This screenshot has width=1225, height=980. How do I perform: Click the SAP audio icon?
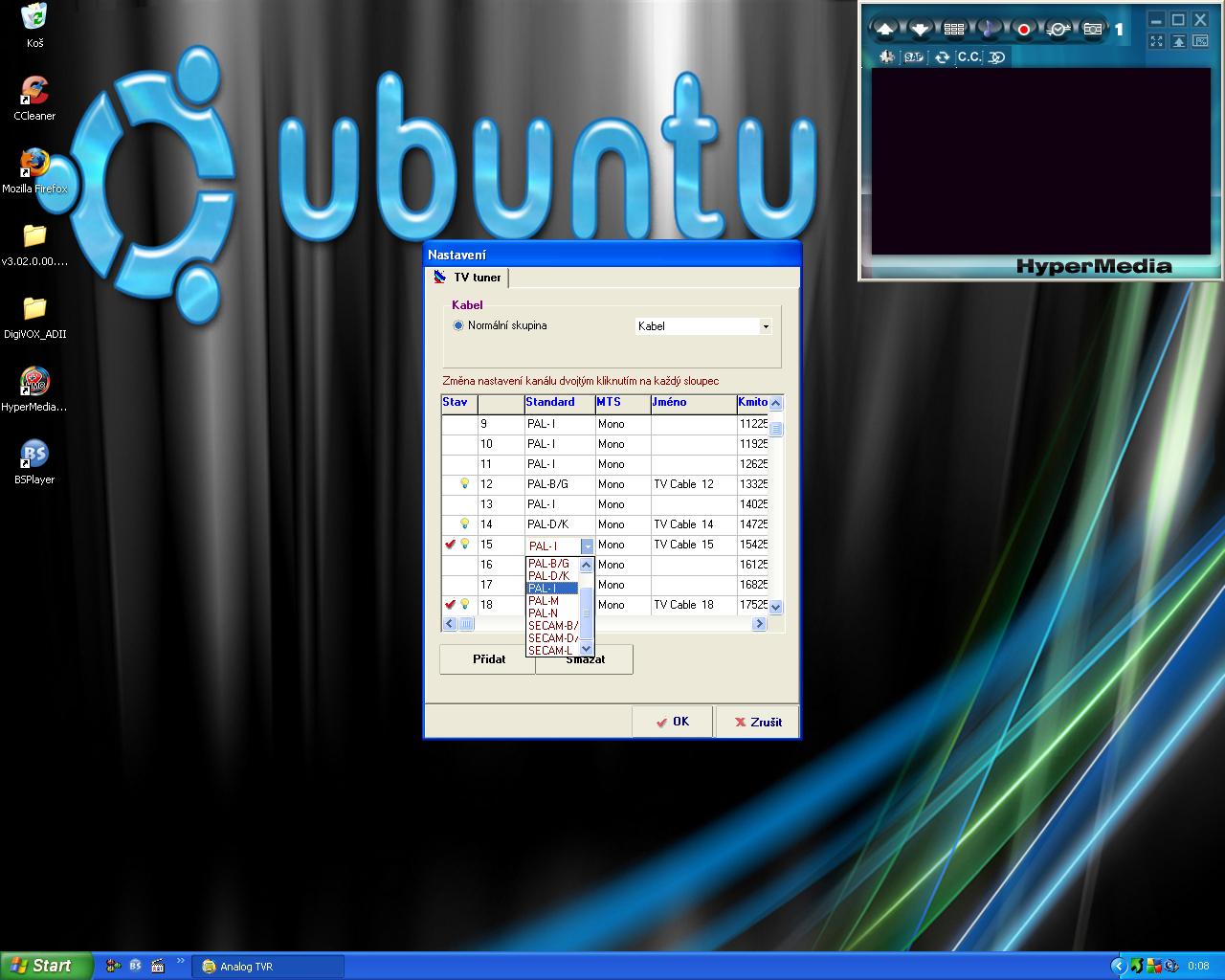tap(914, 57)
